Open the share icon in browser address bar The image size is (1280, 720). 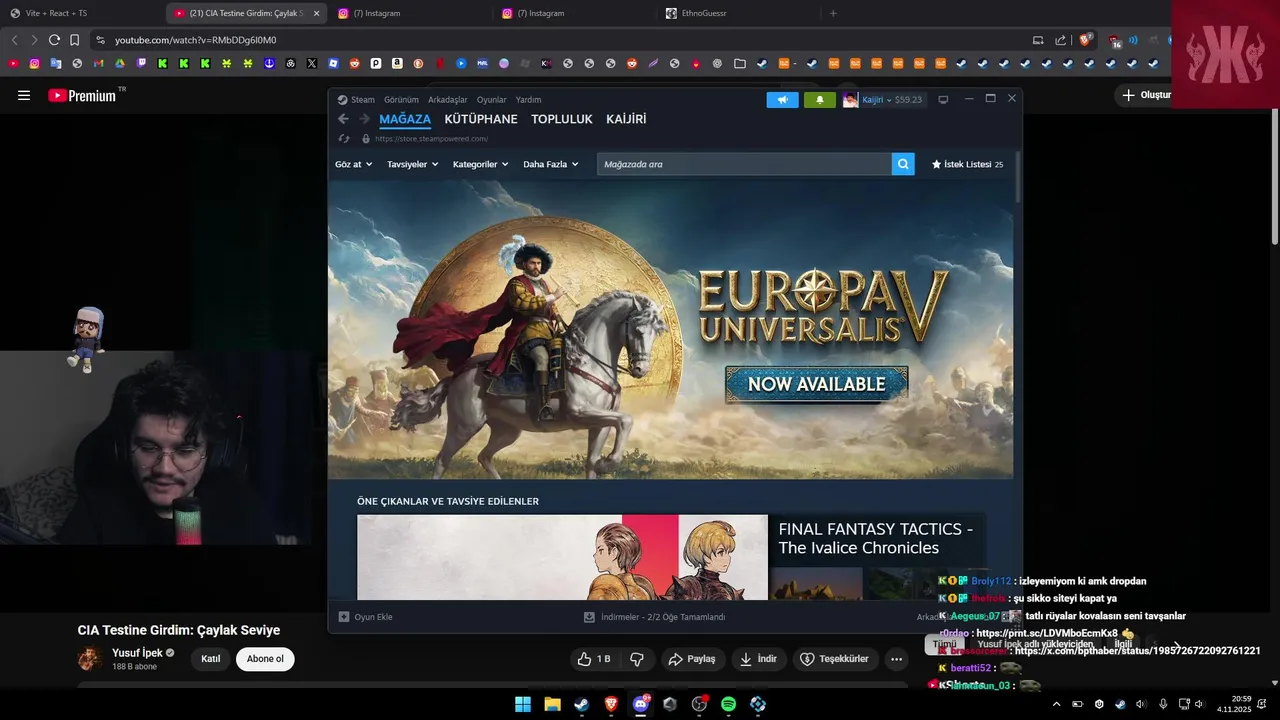tap(1060, 40)
